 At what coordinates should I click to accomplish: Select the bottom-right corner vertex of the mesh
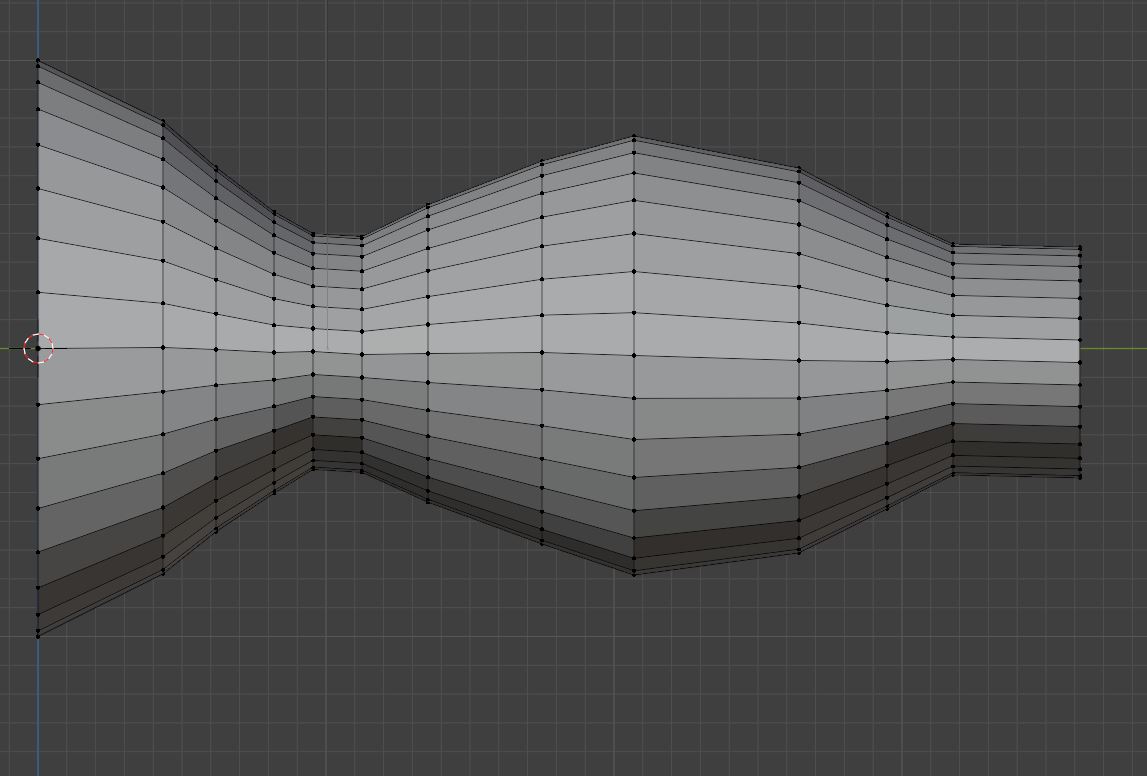(x=1080, y=478)
